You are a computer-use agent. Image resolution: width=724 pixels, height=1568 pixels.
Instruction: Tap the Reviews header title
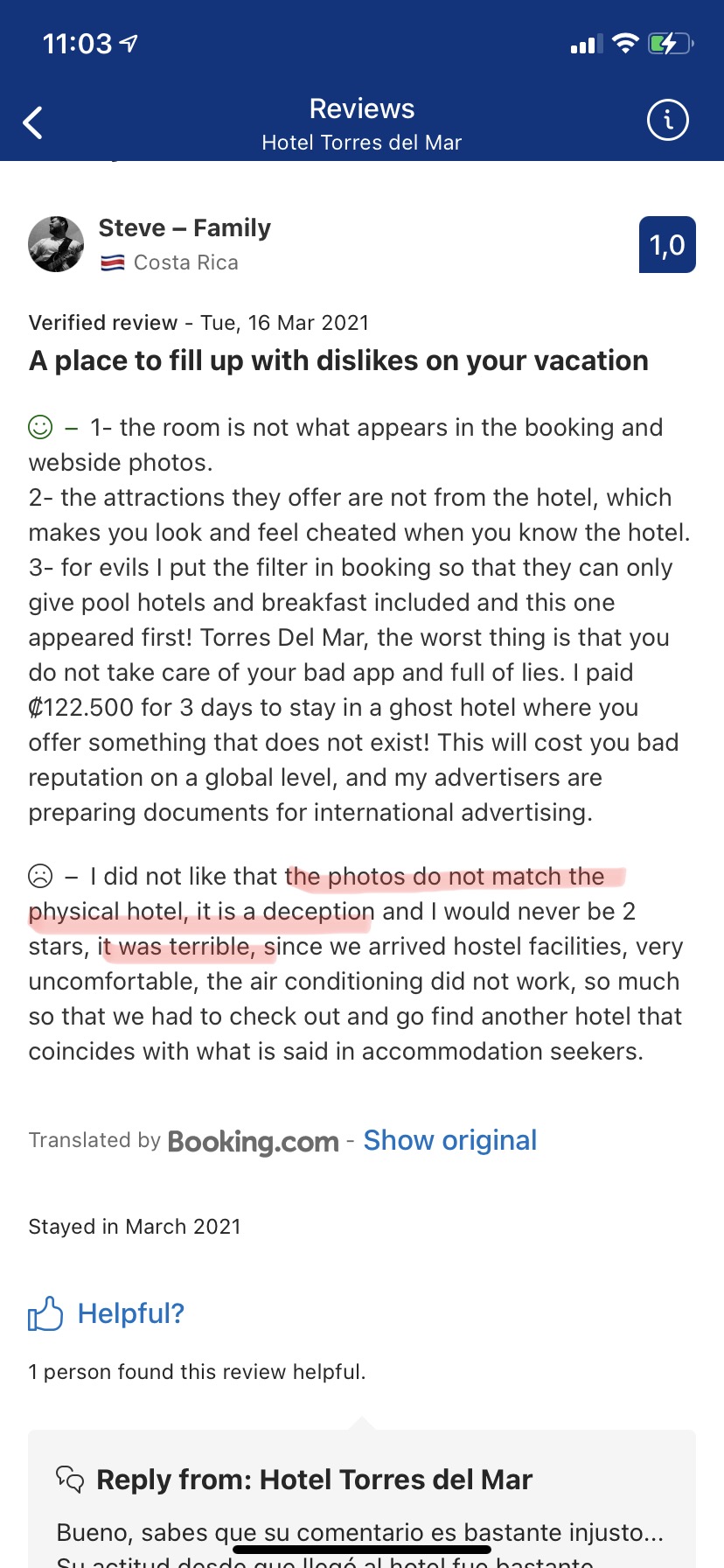coord(361,108)
